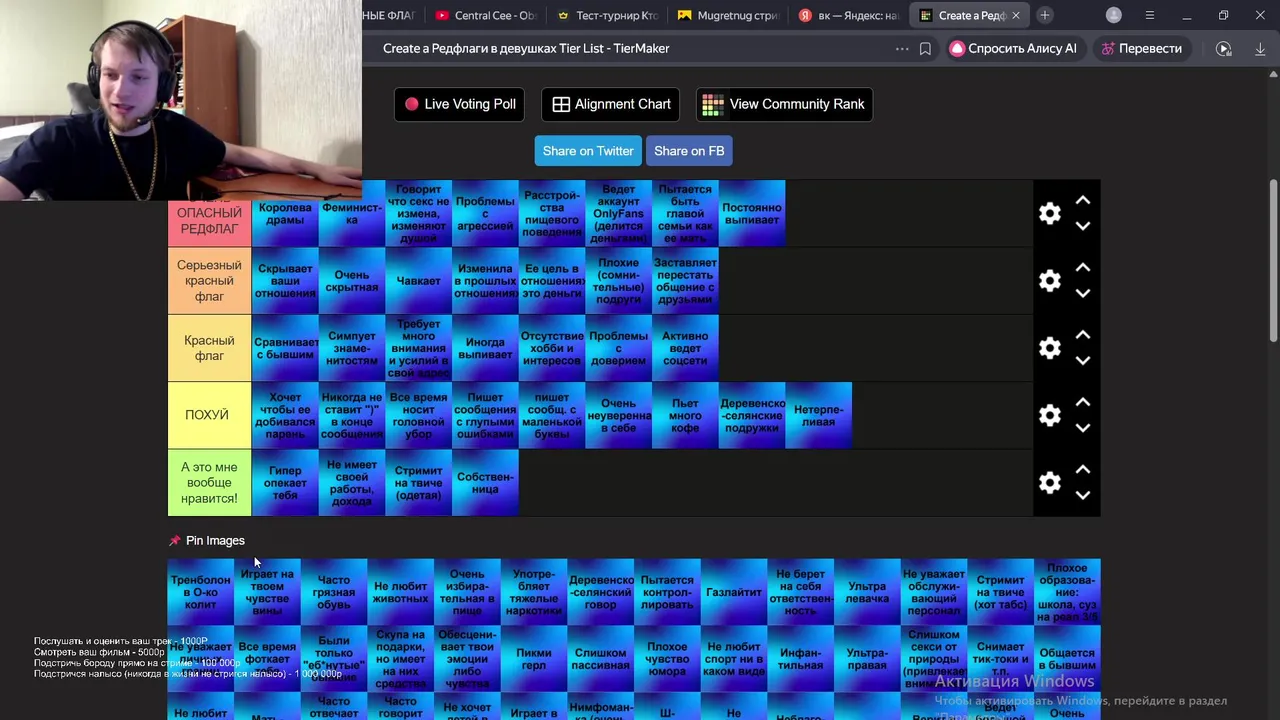Viewport: 1280px width, 720px height.
Task: Select the Серьезный красный флаг tier label
Action: 210,281
